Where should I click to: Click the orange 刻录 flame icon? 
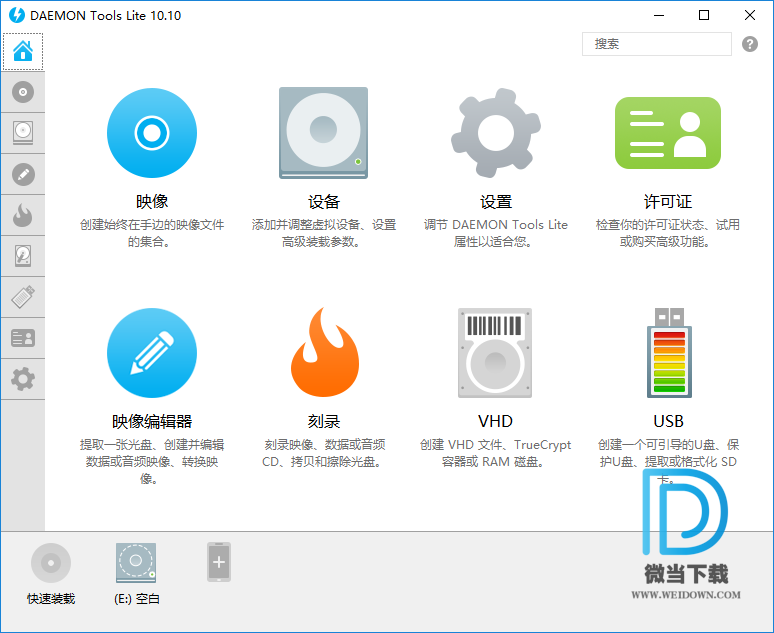pyautogui.click(x=324, y=352)
